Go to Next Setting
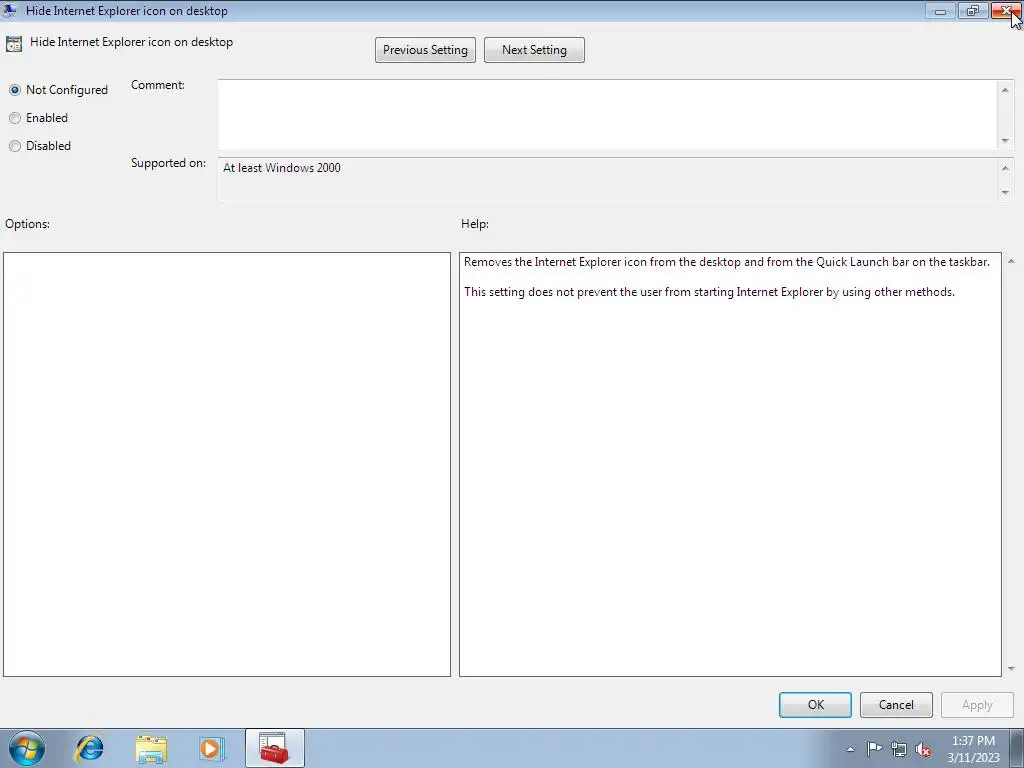 point(534,50)
